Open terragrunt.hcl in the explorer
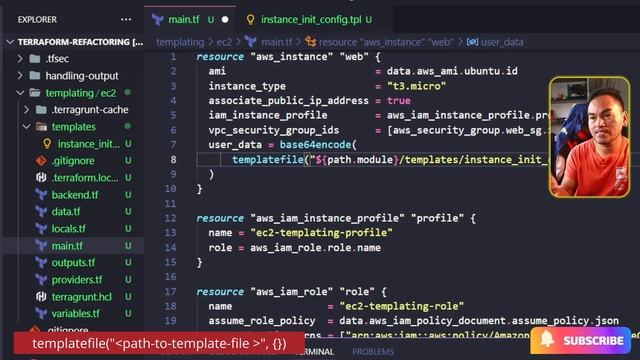 (81, 297)
